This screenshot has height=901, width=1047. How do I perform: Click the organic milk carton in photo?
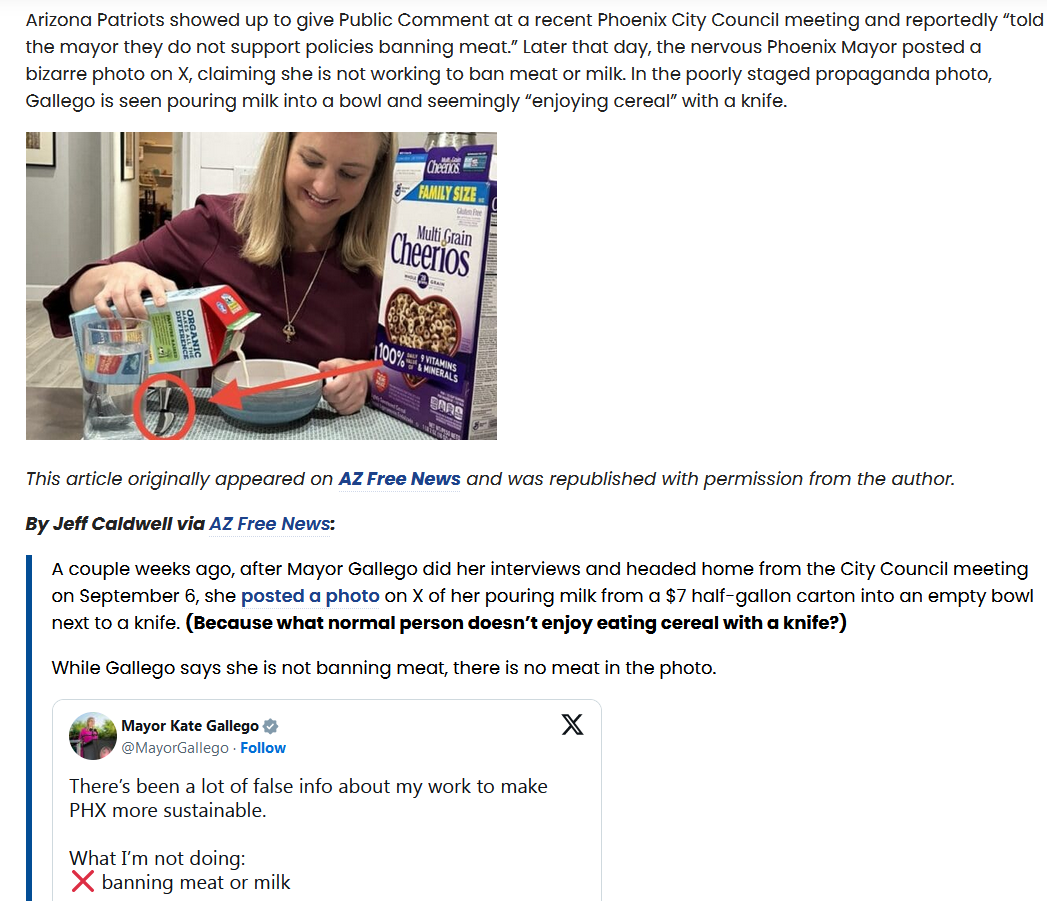164,331
